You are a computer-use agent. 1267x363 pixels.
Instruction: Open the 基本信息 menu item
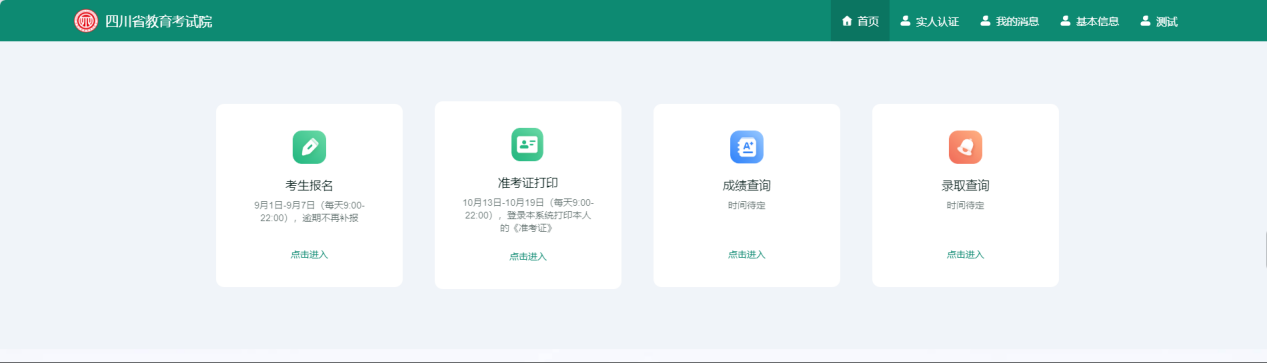(1089, 21)
